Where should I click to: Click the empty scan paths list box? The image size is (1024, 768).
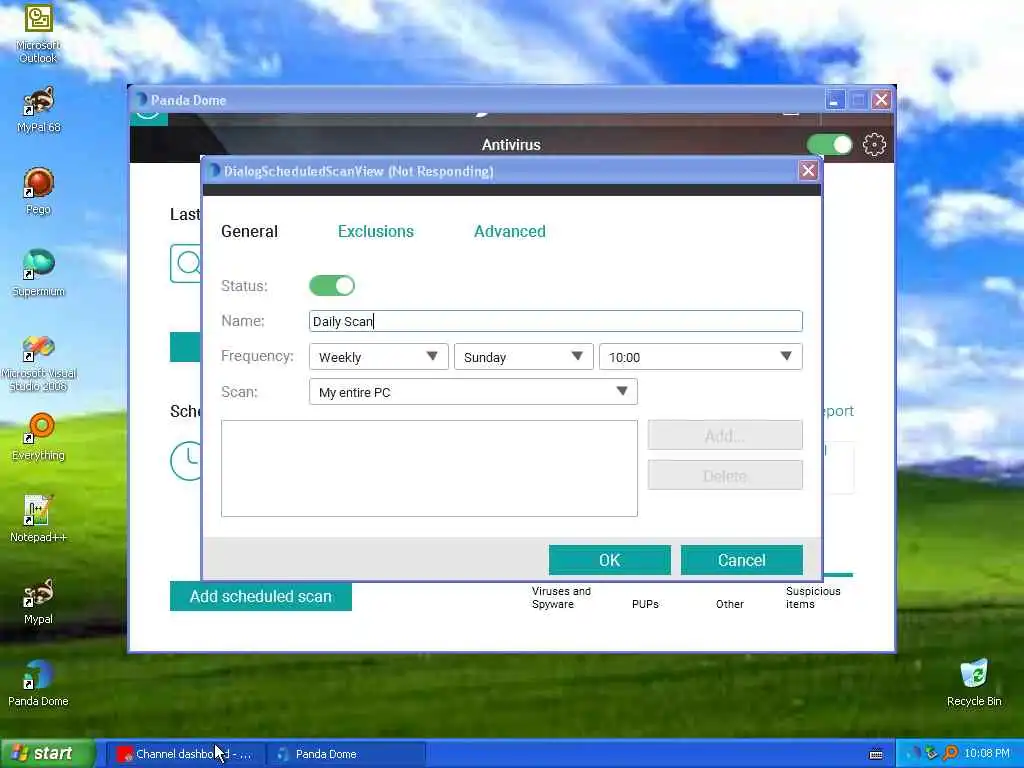[x=429, y=468]
